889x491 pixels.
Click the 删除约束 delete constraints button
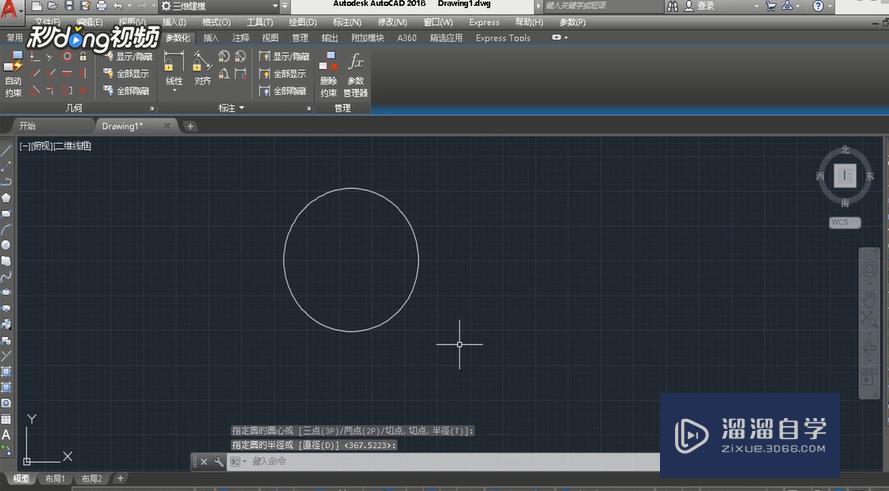click(328, 74)
